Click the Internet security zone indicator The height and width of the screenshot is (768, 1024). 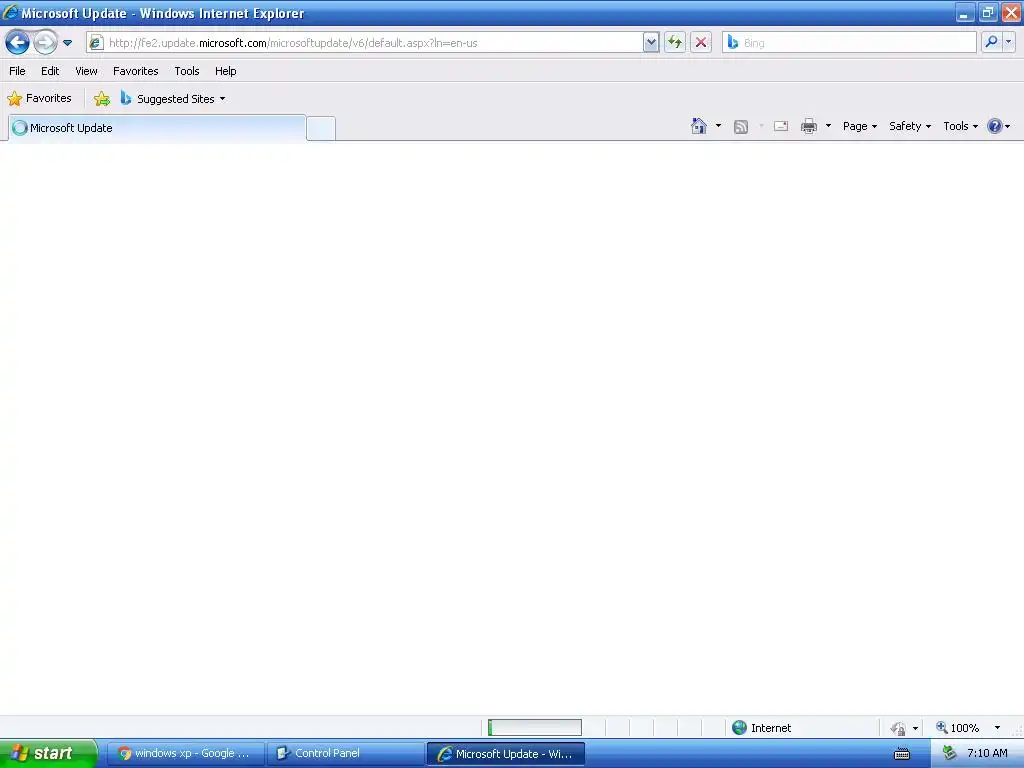tap(761, 728)
